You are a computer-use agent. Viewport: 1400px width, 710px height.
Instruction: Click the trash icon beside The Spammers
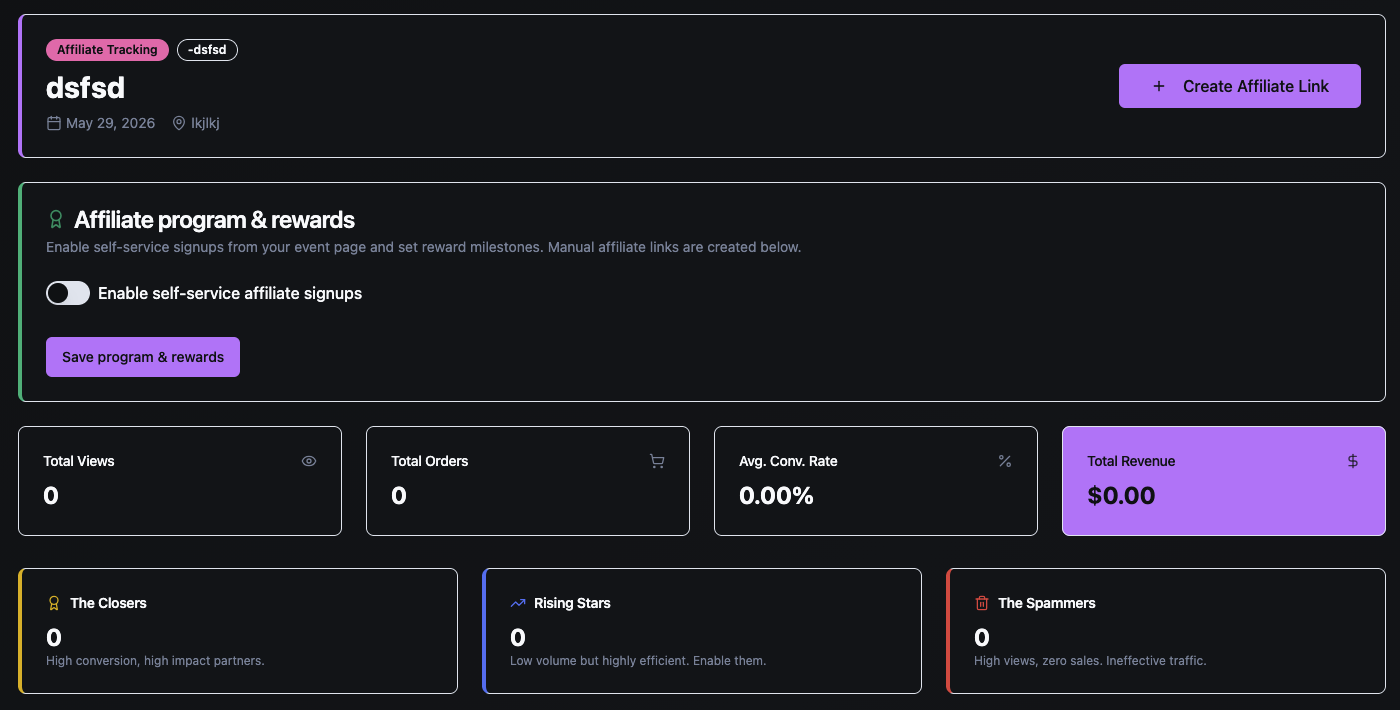tap(982, 603)
